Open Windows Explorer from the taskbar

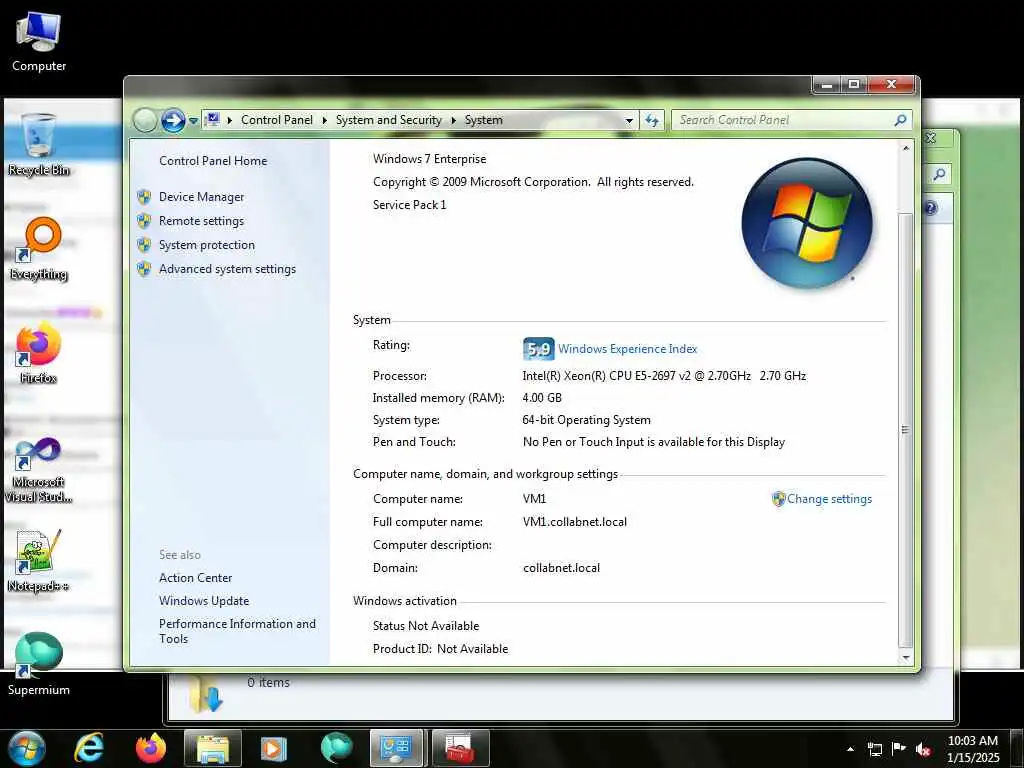click(x=213, y=748)
